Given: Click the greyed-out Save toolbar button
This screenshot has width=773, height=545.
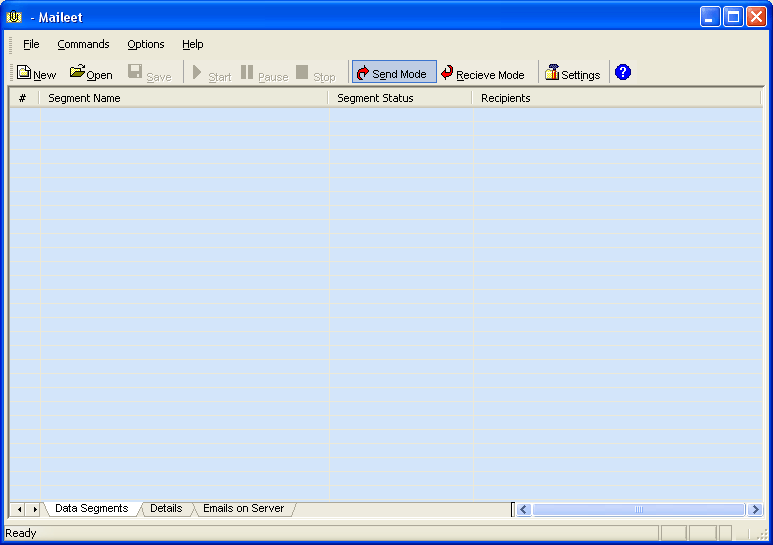Looking at the screenshot, I should tap(149, 73).
